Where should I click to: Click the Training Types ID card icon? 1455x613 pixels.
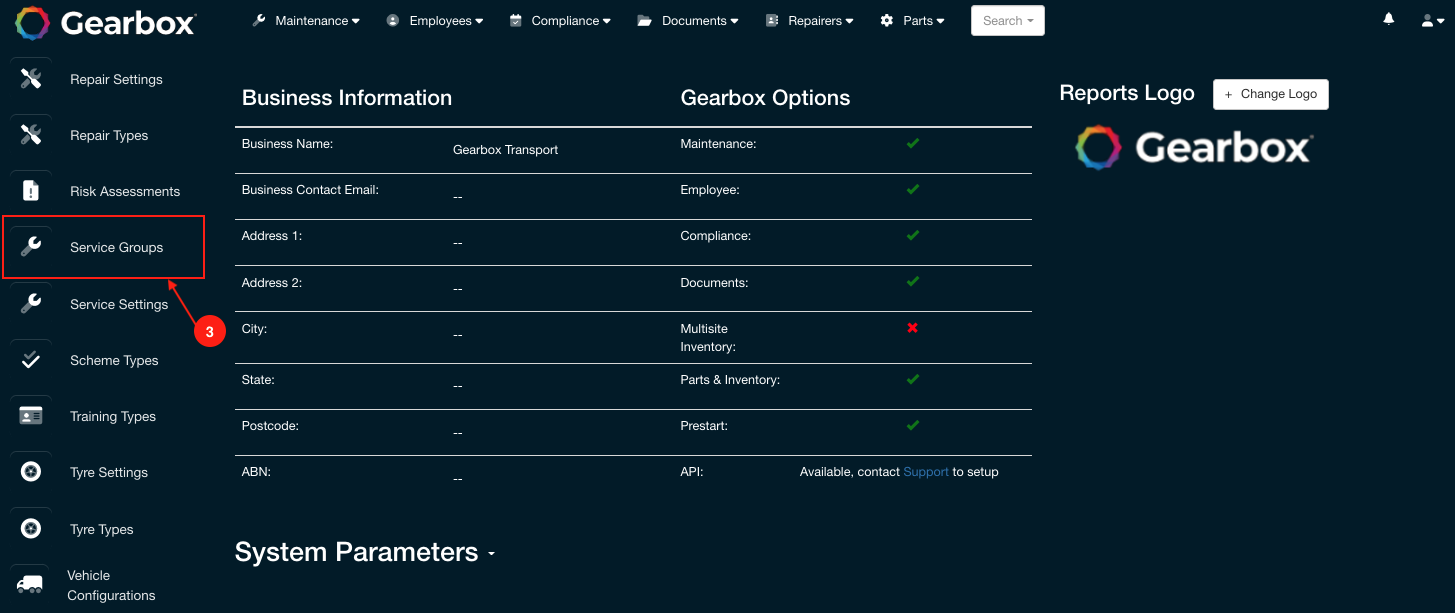pyautogui.click(x=31, y=416)
